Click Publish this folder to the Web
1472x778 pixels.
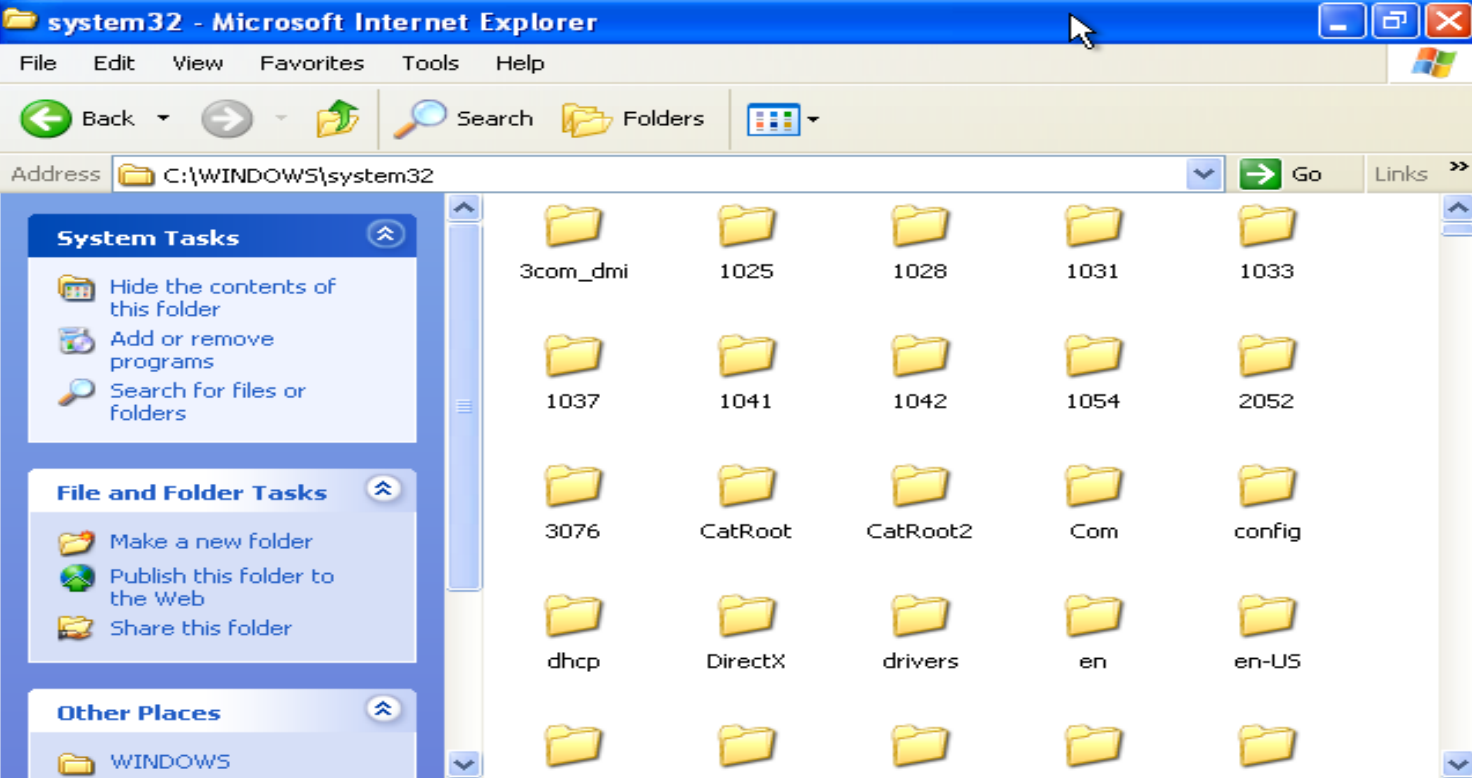click(221, 587)
